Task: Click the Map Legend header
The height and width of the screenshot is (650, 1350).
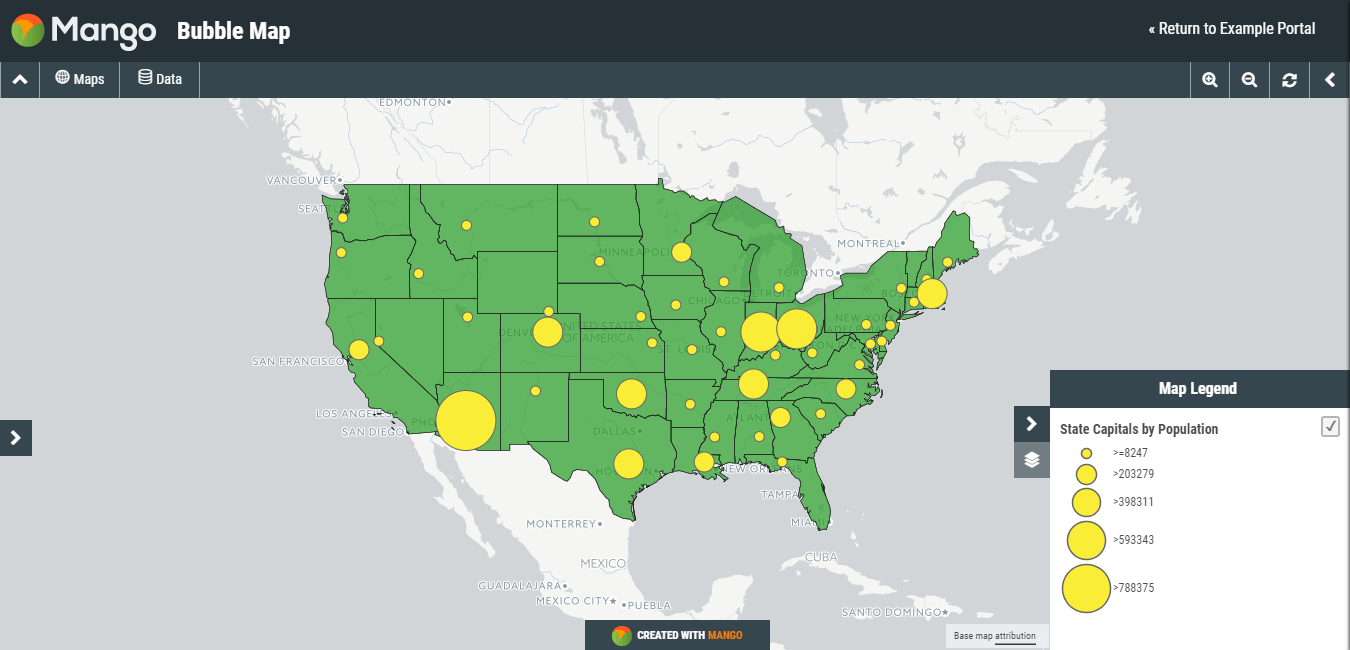Action: [1198, 389]
